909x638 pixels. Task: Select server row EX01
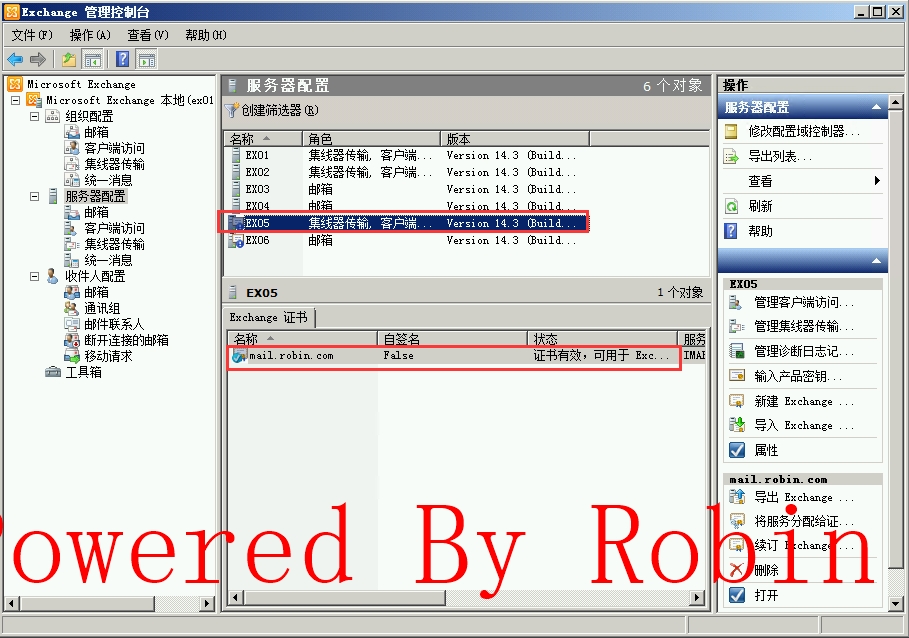coord(404,155)
